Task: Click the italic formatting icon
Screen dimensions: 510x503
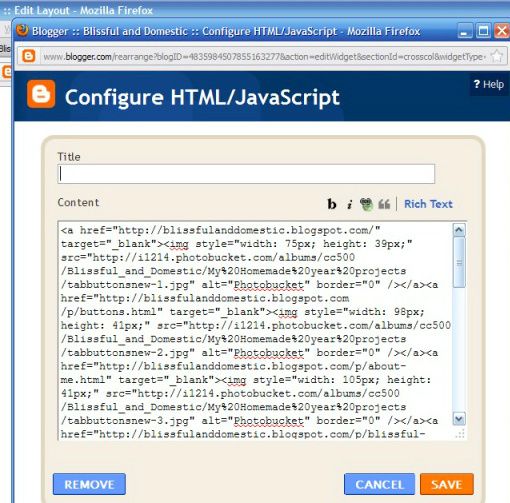Action: (349, 204)
